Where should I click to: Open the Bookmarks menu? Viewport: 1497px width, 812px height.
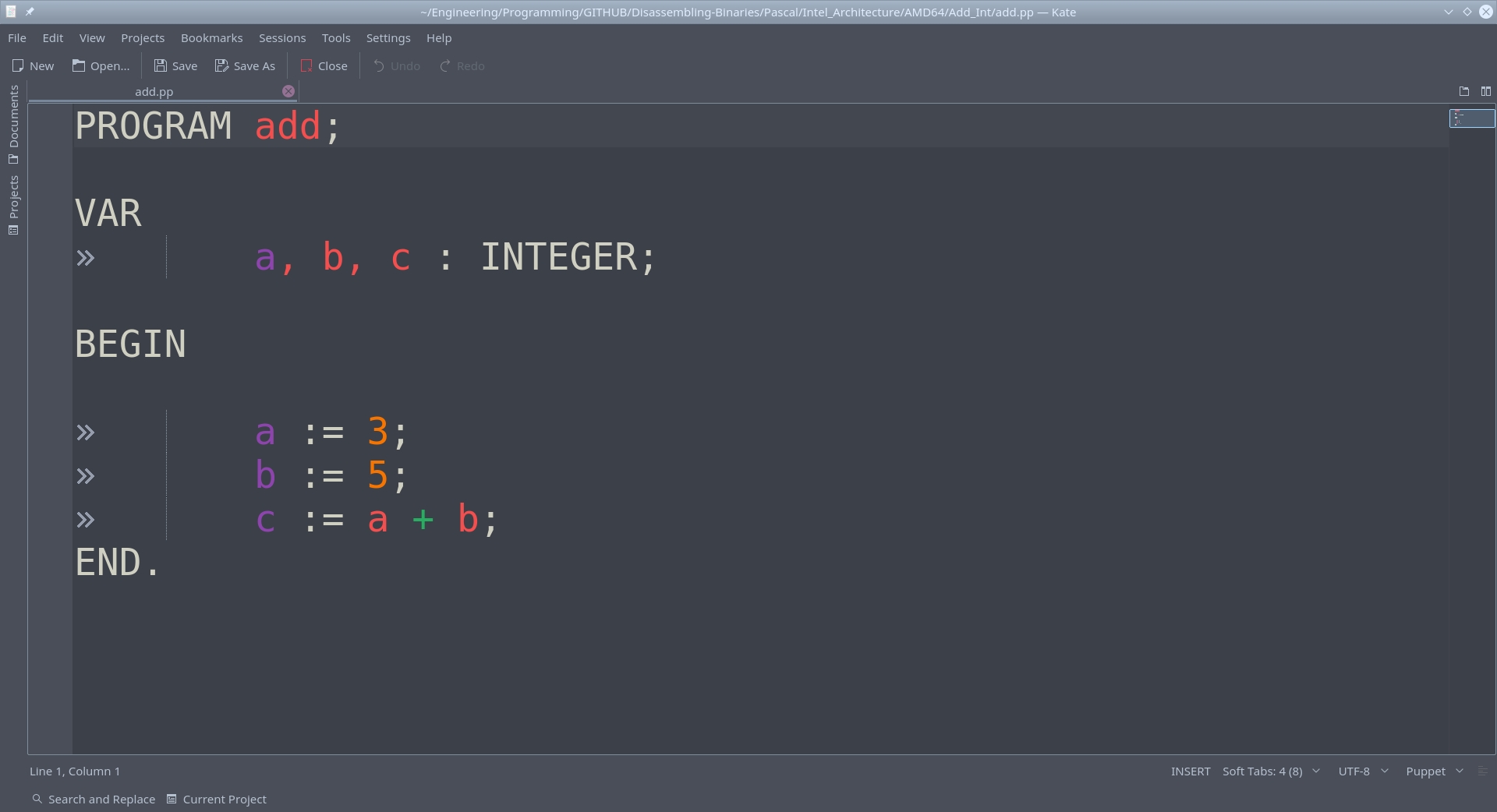pos(211,38)
